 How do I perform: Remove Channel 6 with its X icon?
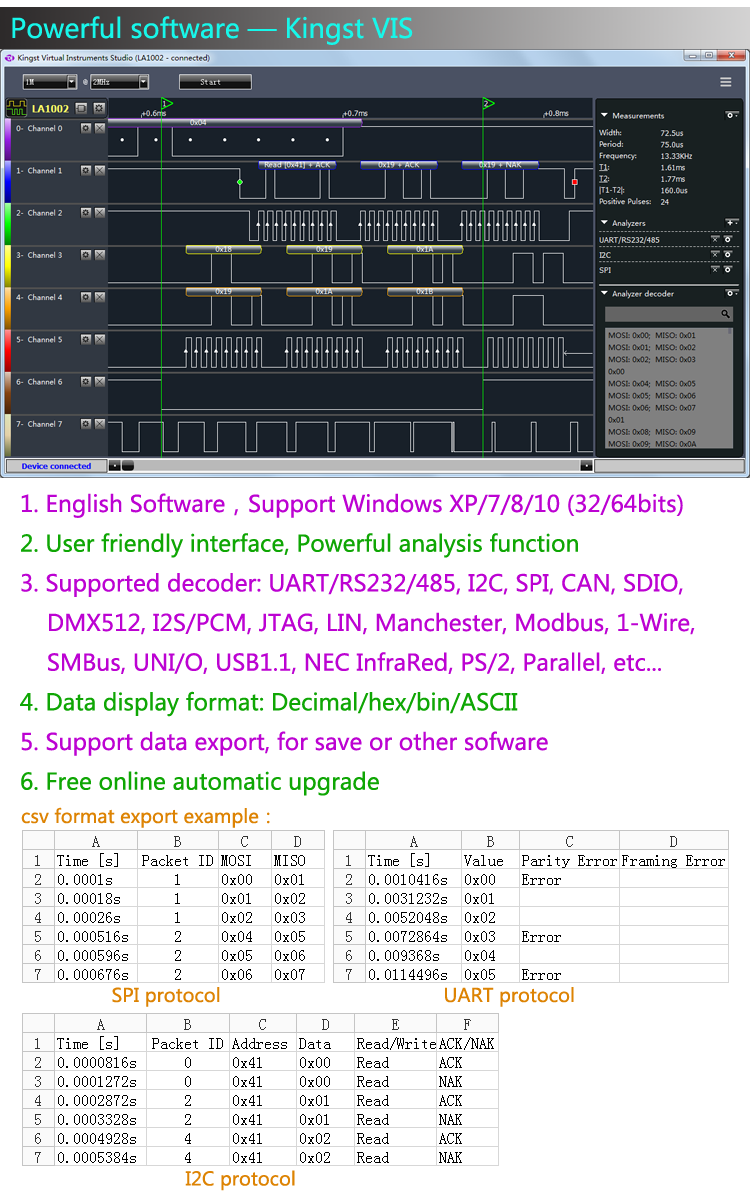click(x=99, y=382)
